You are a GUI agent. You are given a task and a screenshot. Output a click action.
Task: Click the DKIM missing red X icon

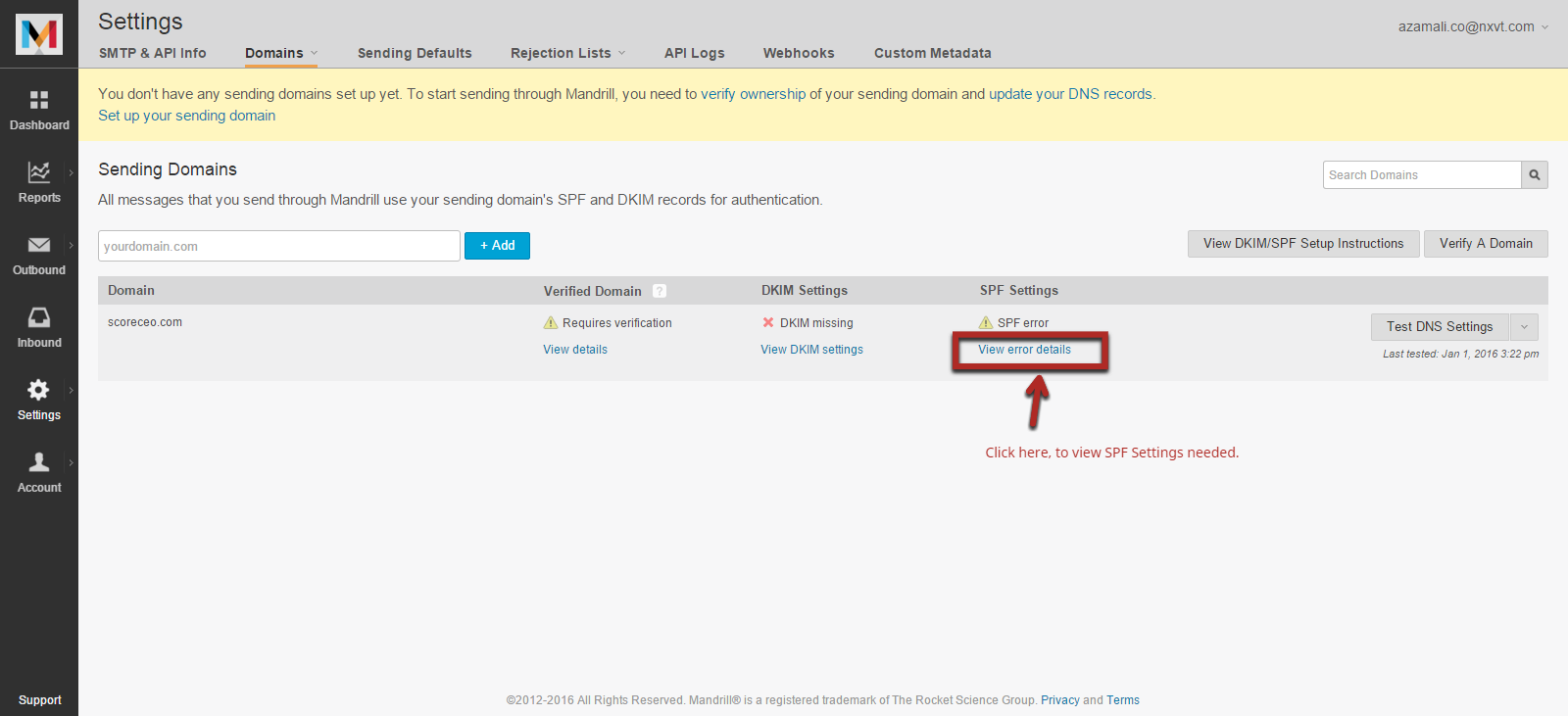(768, 322)
